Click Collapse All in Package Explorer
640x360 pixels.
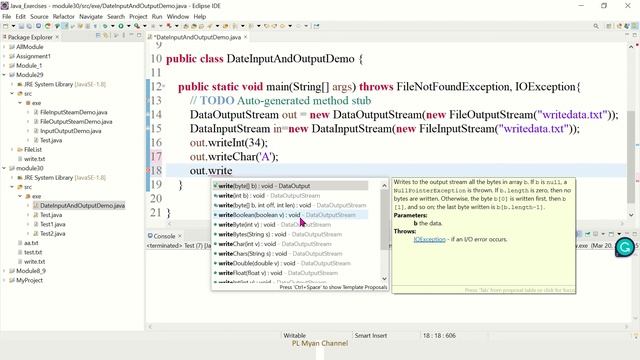point(98,36)
